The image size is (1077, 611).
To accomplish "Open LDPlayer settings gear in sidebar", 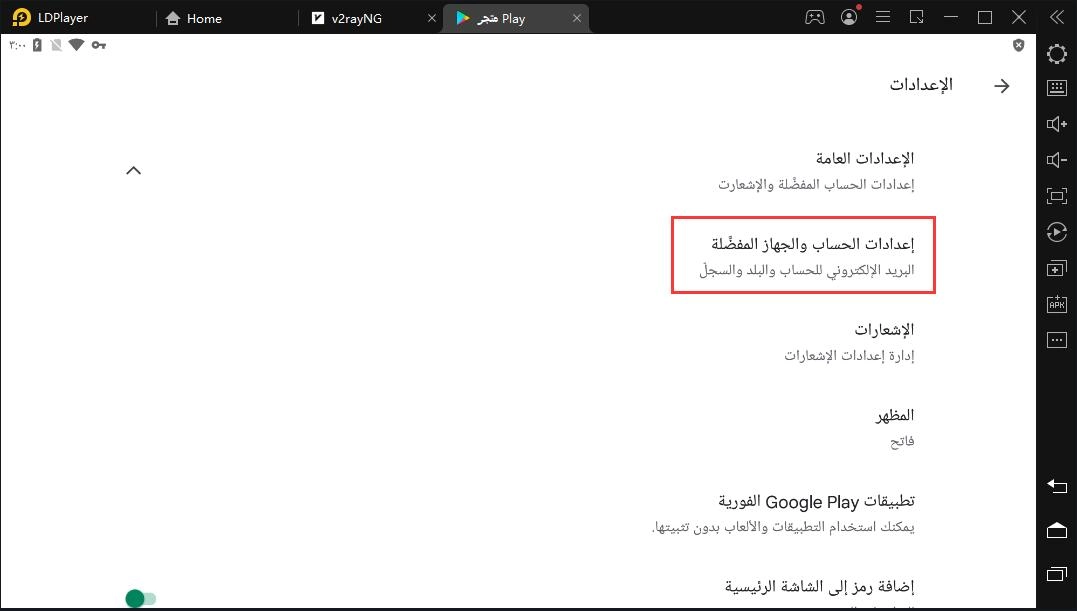I will pos(1056,54).
